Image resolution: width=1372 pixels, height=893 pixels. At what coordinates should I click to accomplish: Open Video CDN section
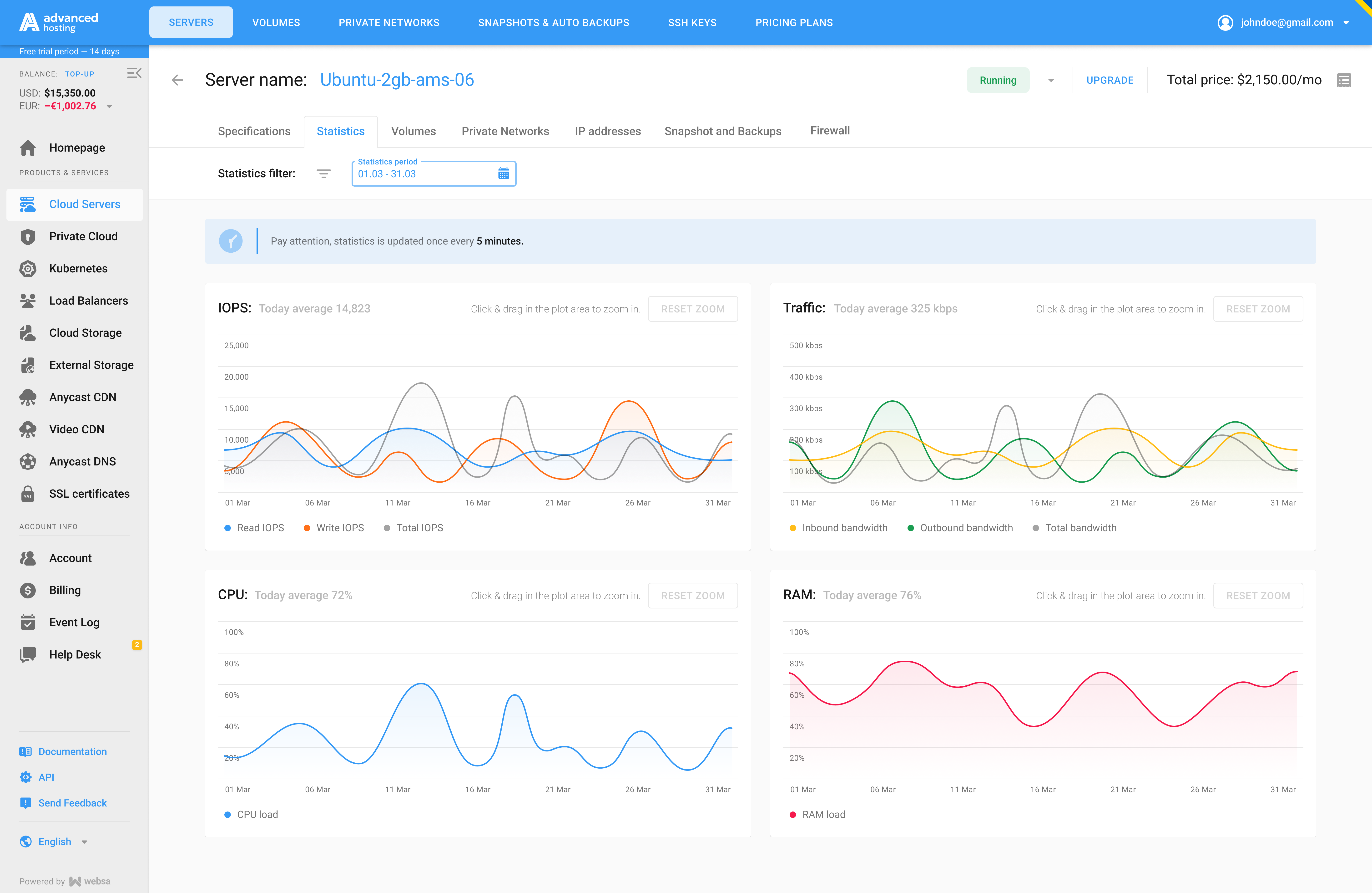point(75,430)
